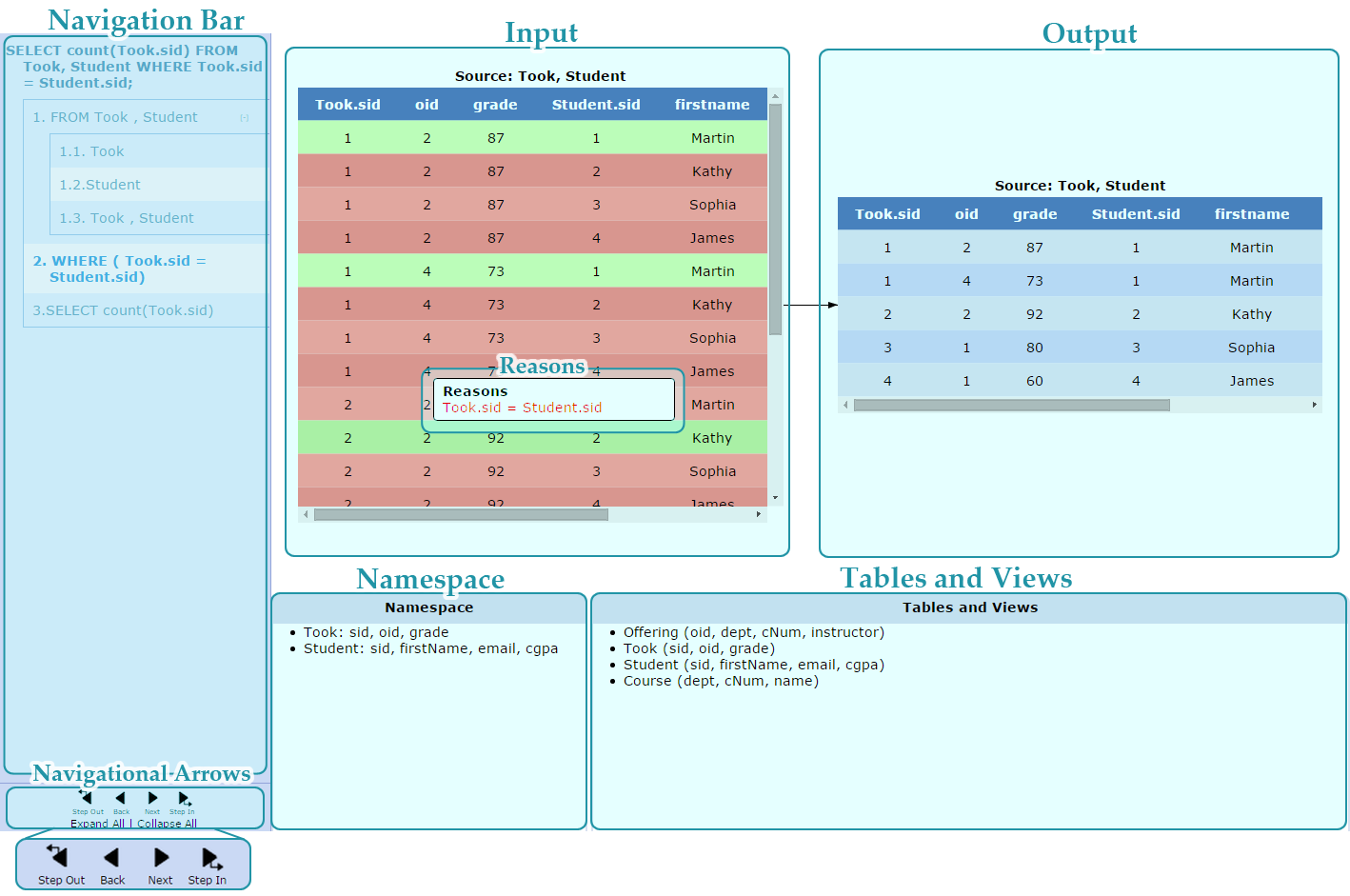Click the firstname header in Input table
The width and height of the screenshot is (1350, 896).
[x=712, y=105]
